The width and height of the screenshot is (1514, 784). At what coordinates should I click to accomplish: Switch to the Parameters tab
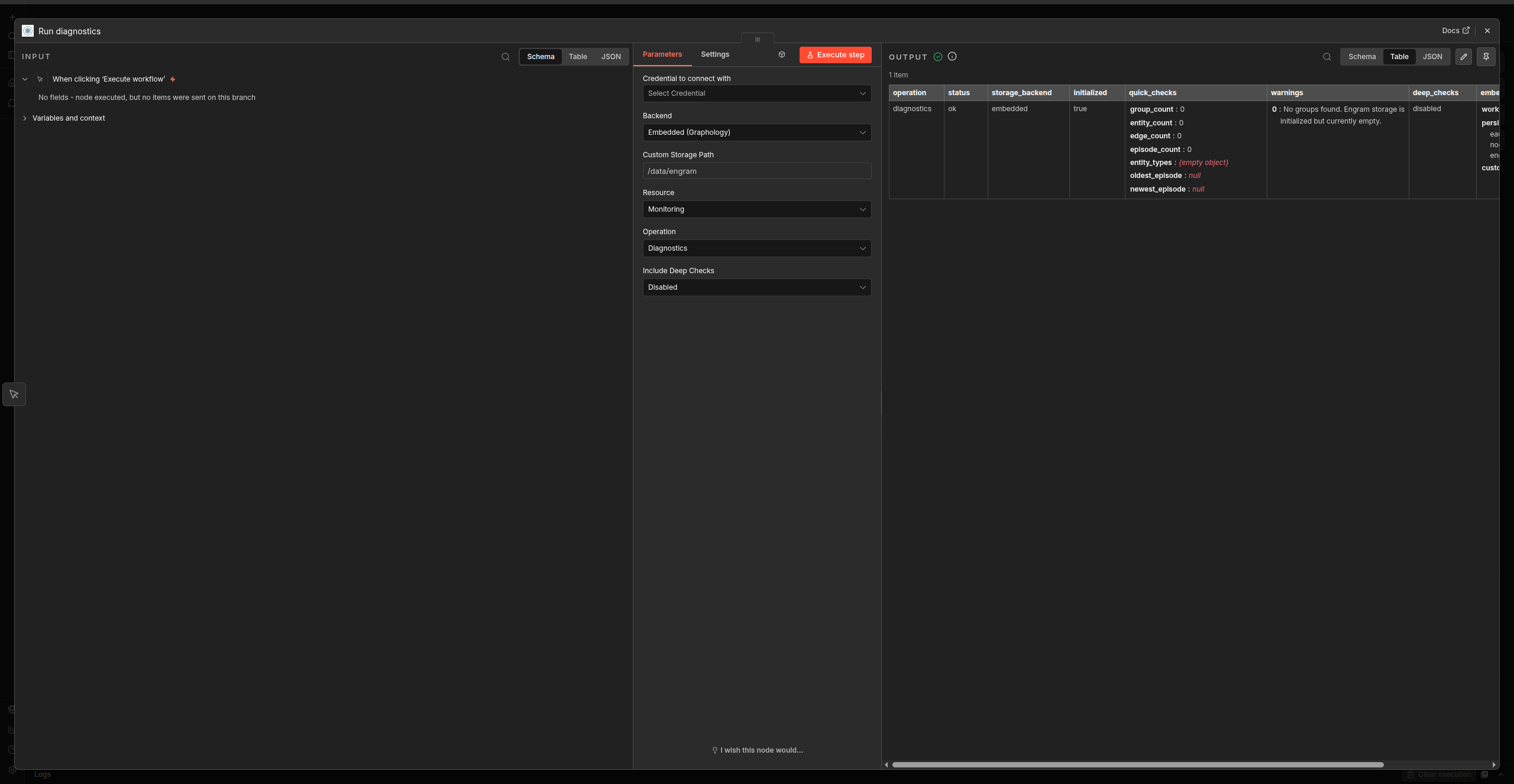click(662, 54)
